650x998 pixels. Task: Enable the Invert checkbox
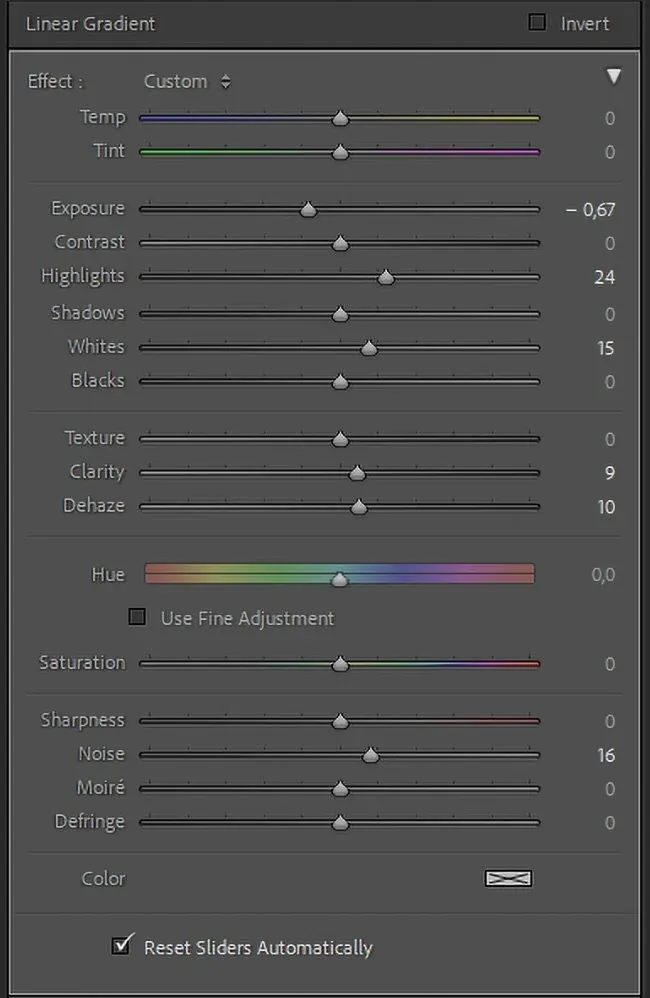click(x=537, y=22)
